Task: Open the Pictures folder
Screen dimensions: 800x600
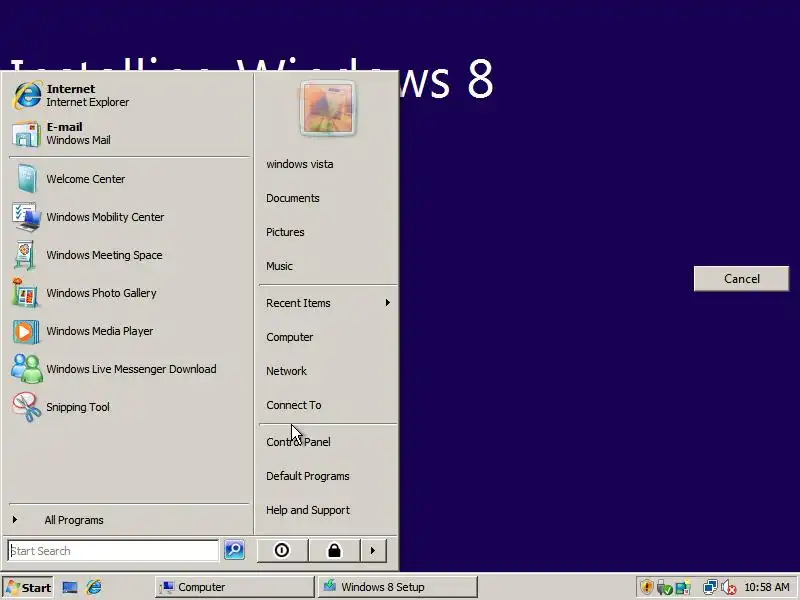Action: pyautogui.click(x=327, y=232)
